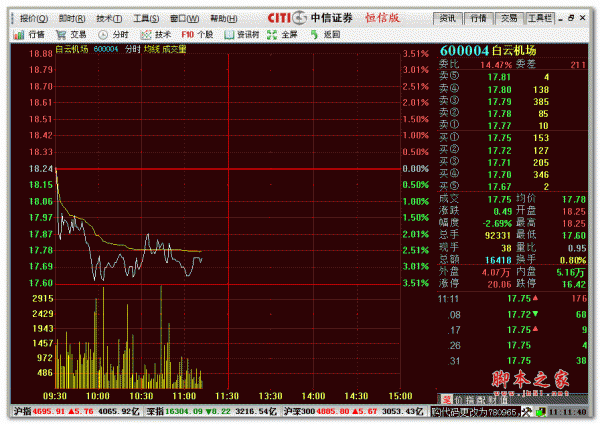Open the 工具(S) menu
The height and width of the screenshot is (424, 600).
[x=146, y=18]
